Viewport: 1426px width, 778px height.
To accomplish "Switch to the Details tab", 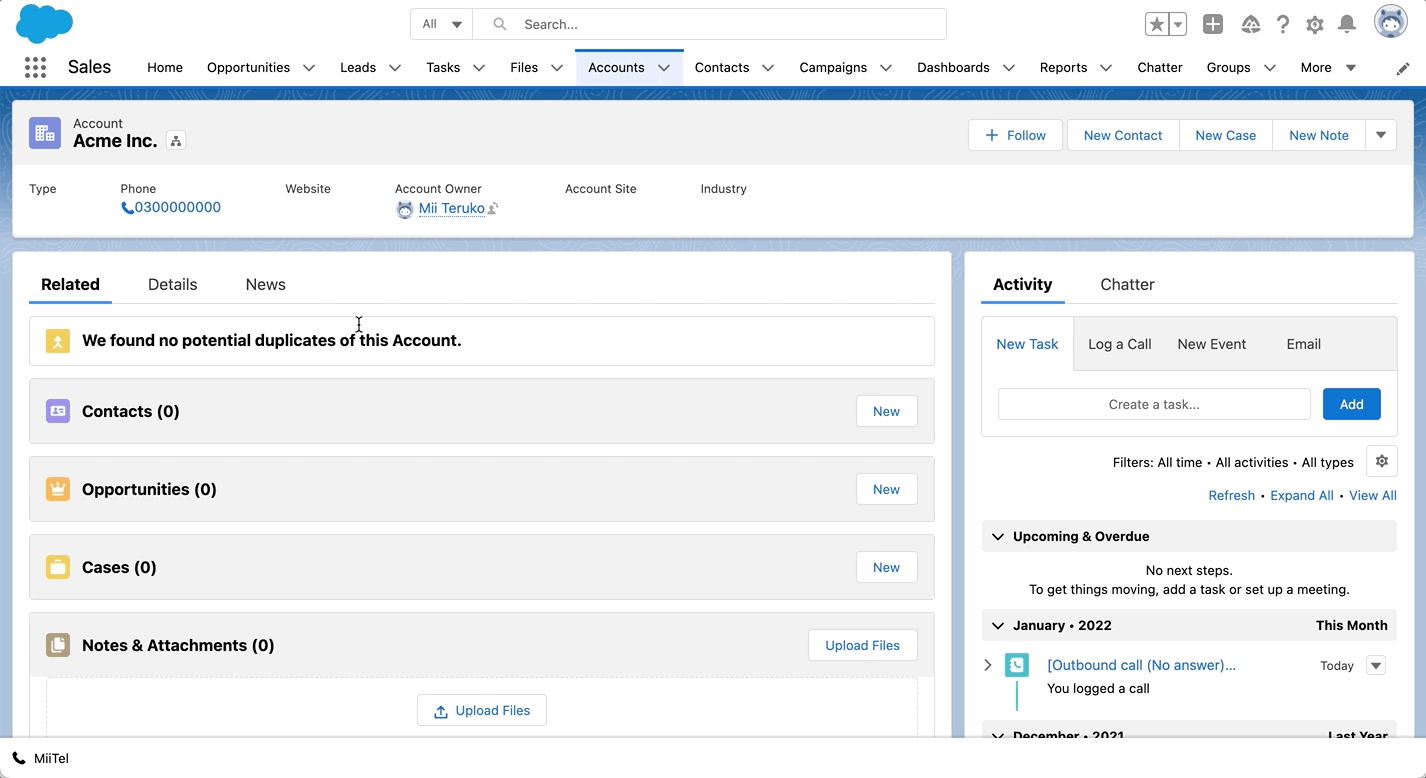I will (x=172, y=285).
